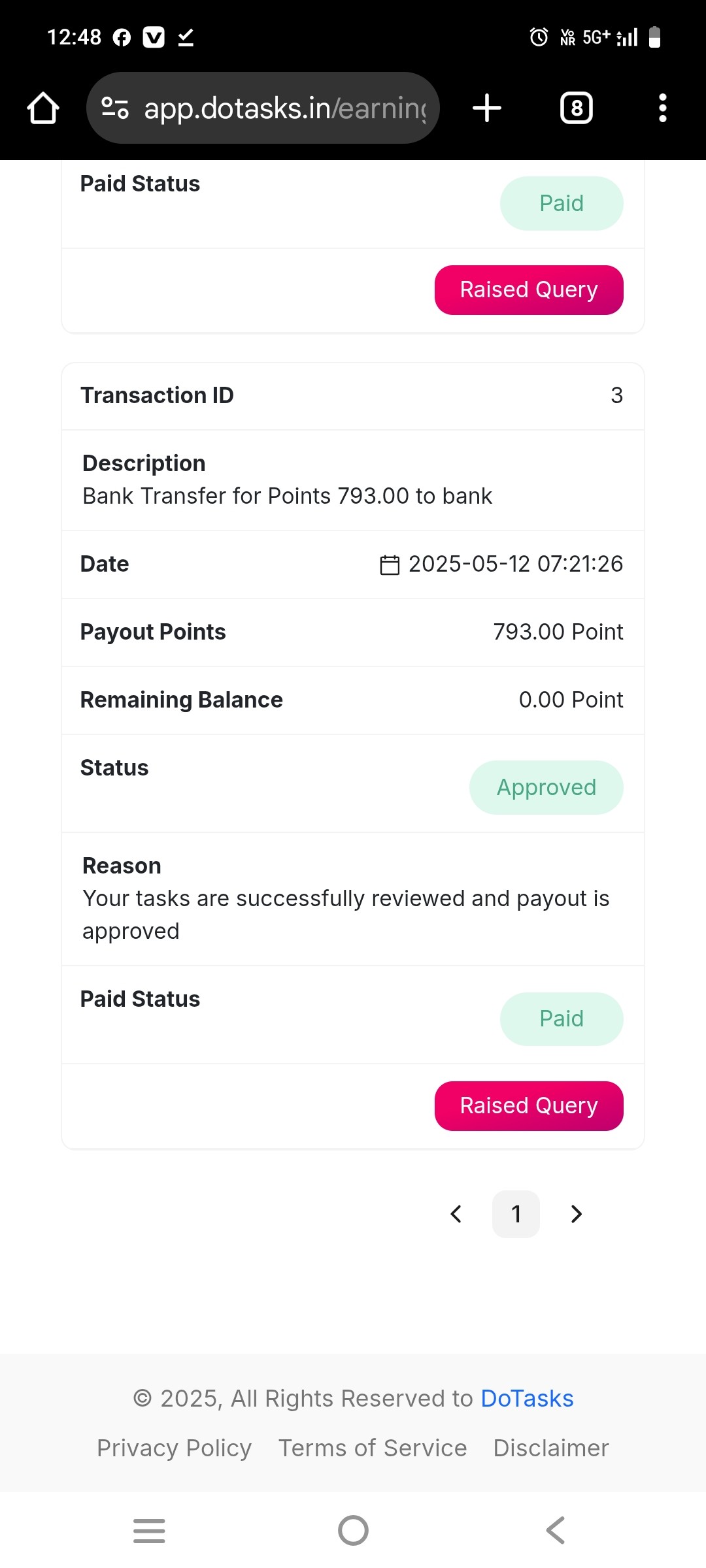This screenshot has width=706, height=1568.
Task: Select page 1 in pagination
Action: [x=516, y=1214]
